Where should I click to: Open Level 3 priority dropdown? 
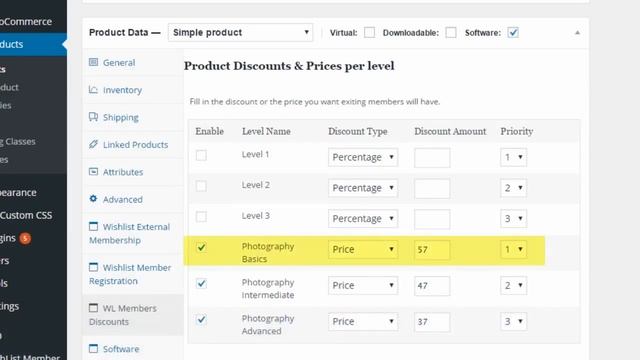click(x=513, y=218)
